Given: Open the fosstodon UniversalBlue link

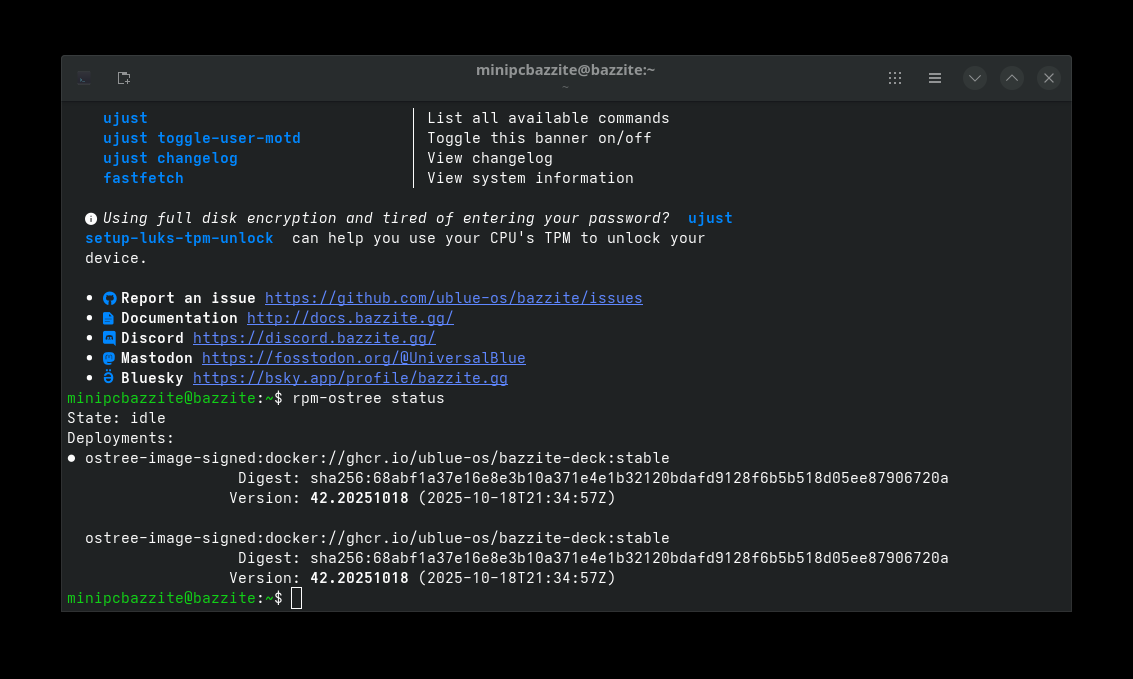Looking at the screenshot, I should [363, 358].
